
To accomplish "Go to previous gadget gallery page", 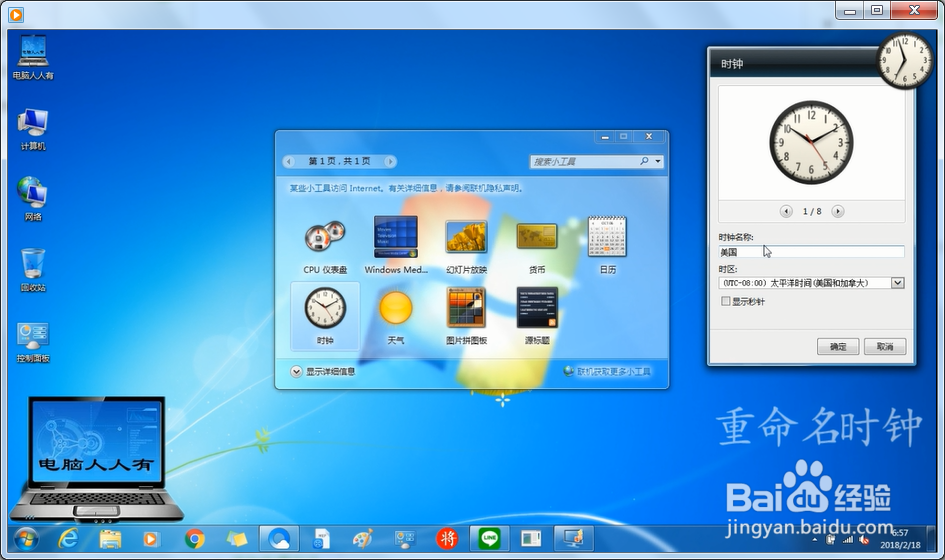I will coord(289,161).
